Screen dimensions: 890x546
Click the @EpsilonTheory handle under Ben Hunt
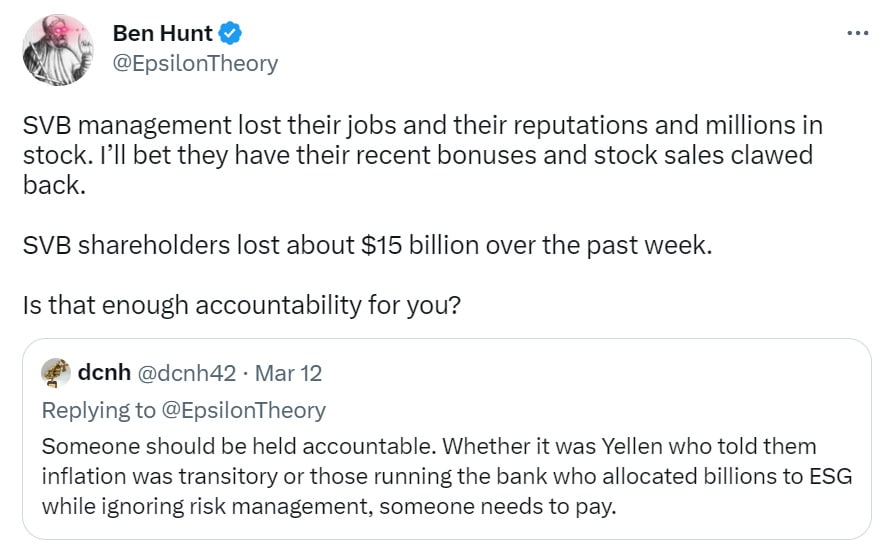pyautogui.click(x=194, y=64)
